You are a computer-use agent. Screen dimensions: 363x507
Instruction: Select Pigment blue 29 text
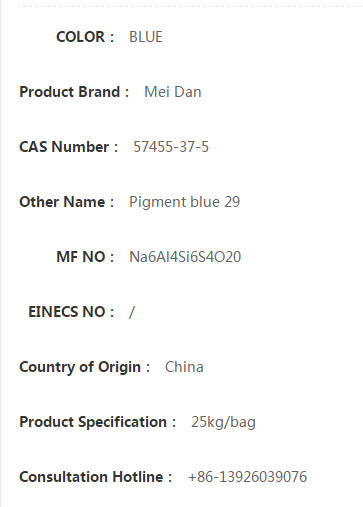[x=184, y=202]
